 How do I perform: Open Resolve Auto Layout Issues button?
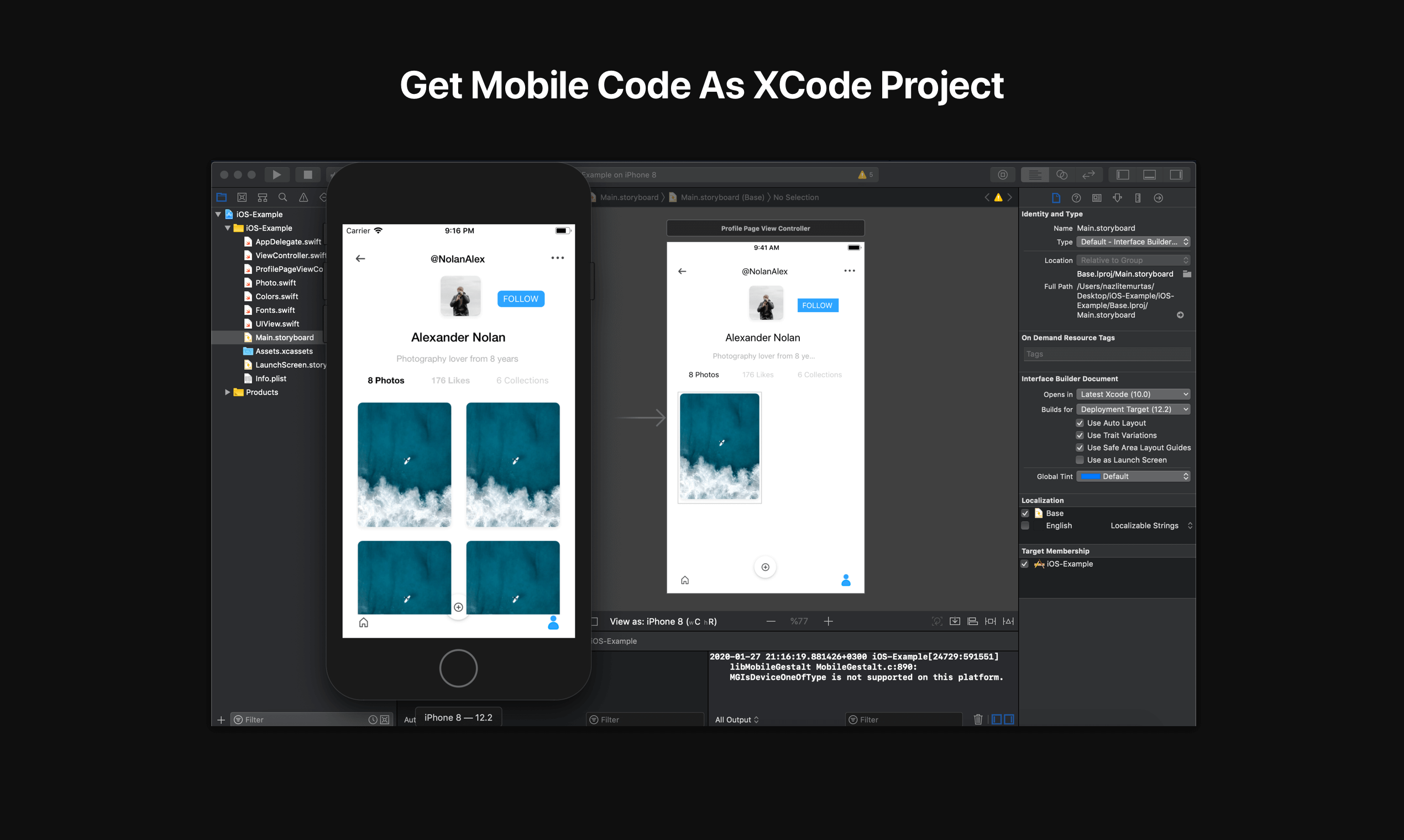click(x=1008, y=622)
